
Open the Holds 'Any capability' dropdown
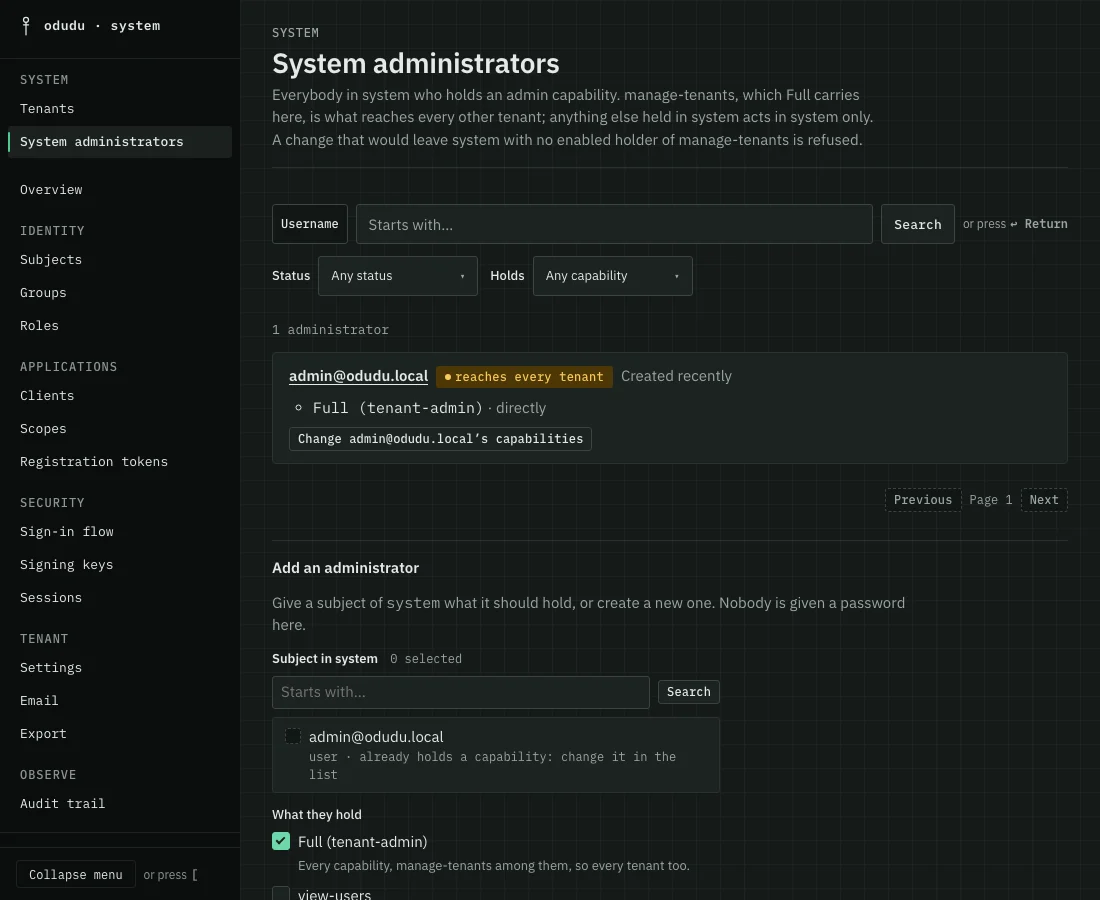click(612, 276)
